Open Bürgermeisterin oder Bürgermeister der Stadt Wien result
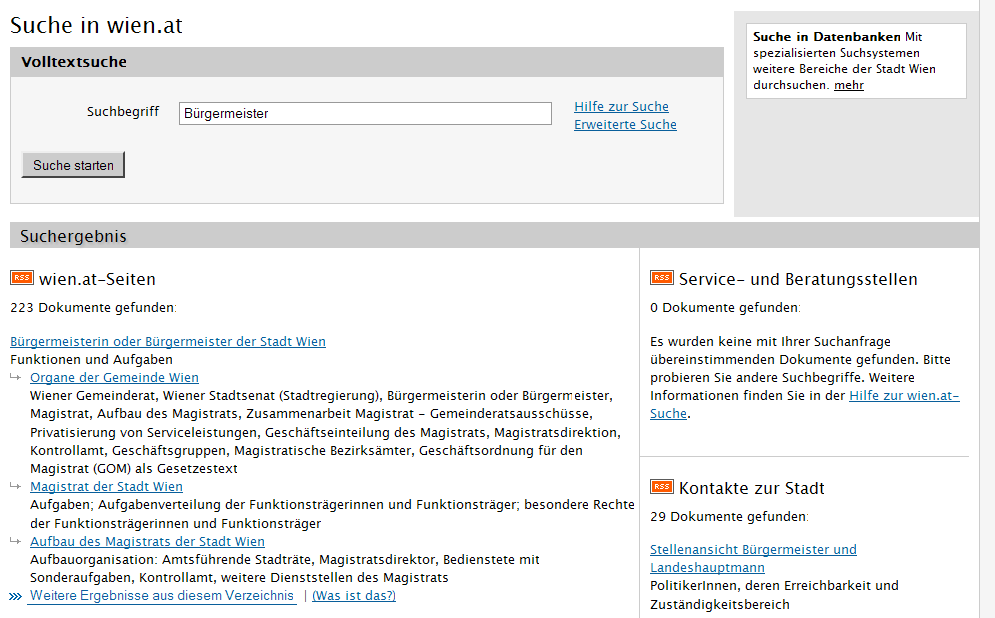The image size is (995, 618). [168, 342]
